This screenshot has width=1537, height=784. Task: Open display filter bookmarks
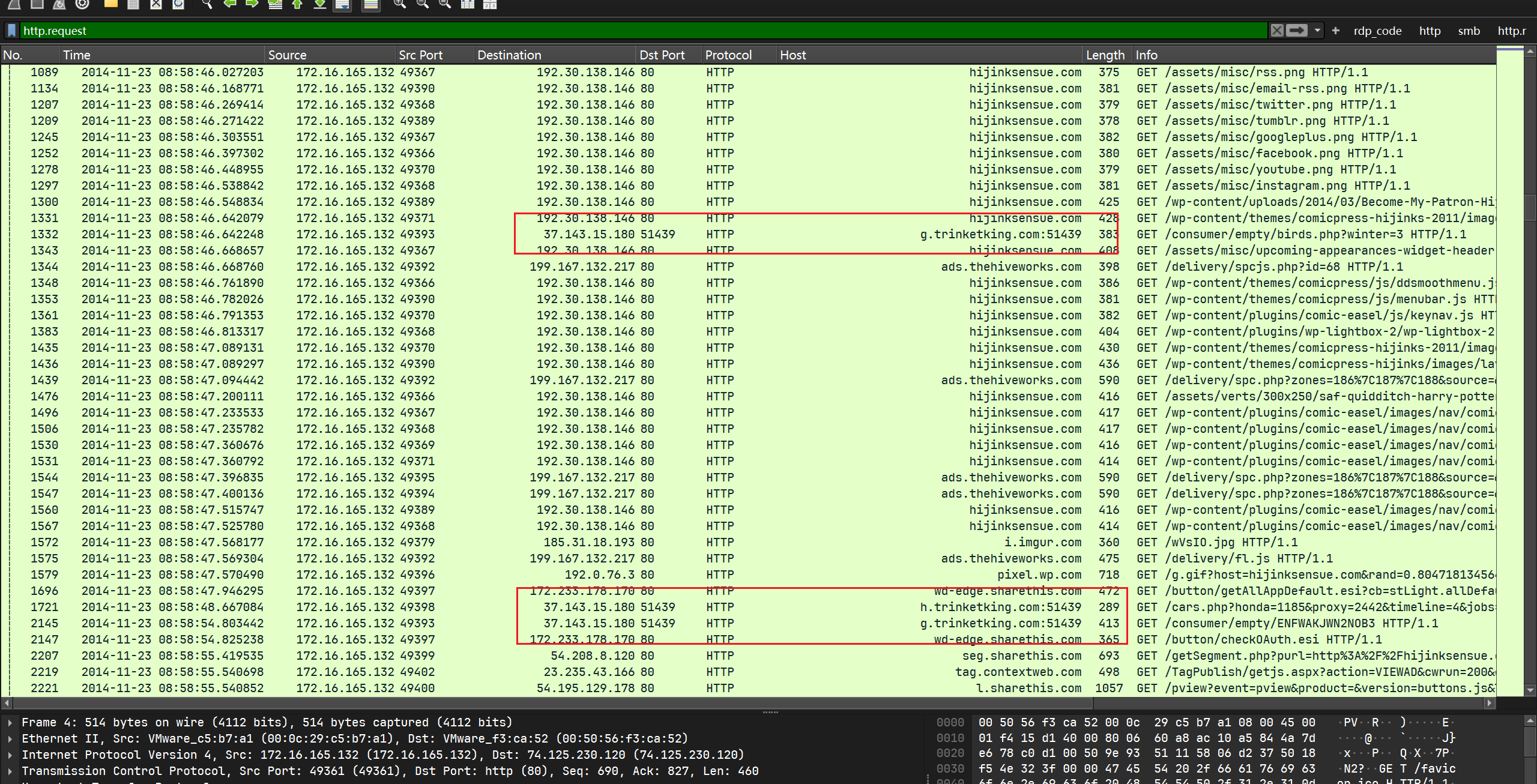click(x=11, y=31)
